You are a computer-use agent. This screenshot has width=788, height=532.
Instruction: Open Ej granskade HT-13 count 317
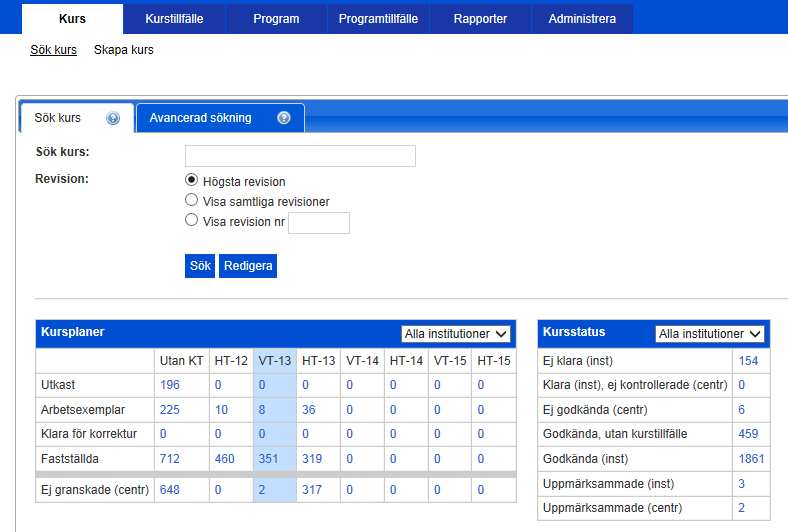pyautogui.click(x=312, y=489)
